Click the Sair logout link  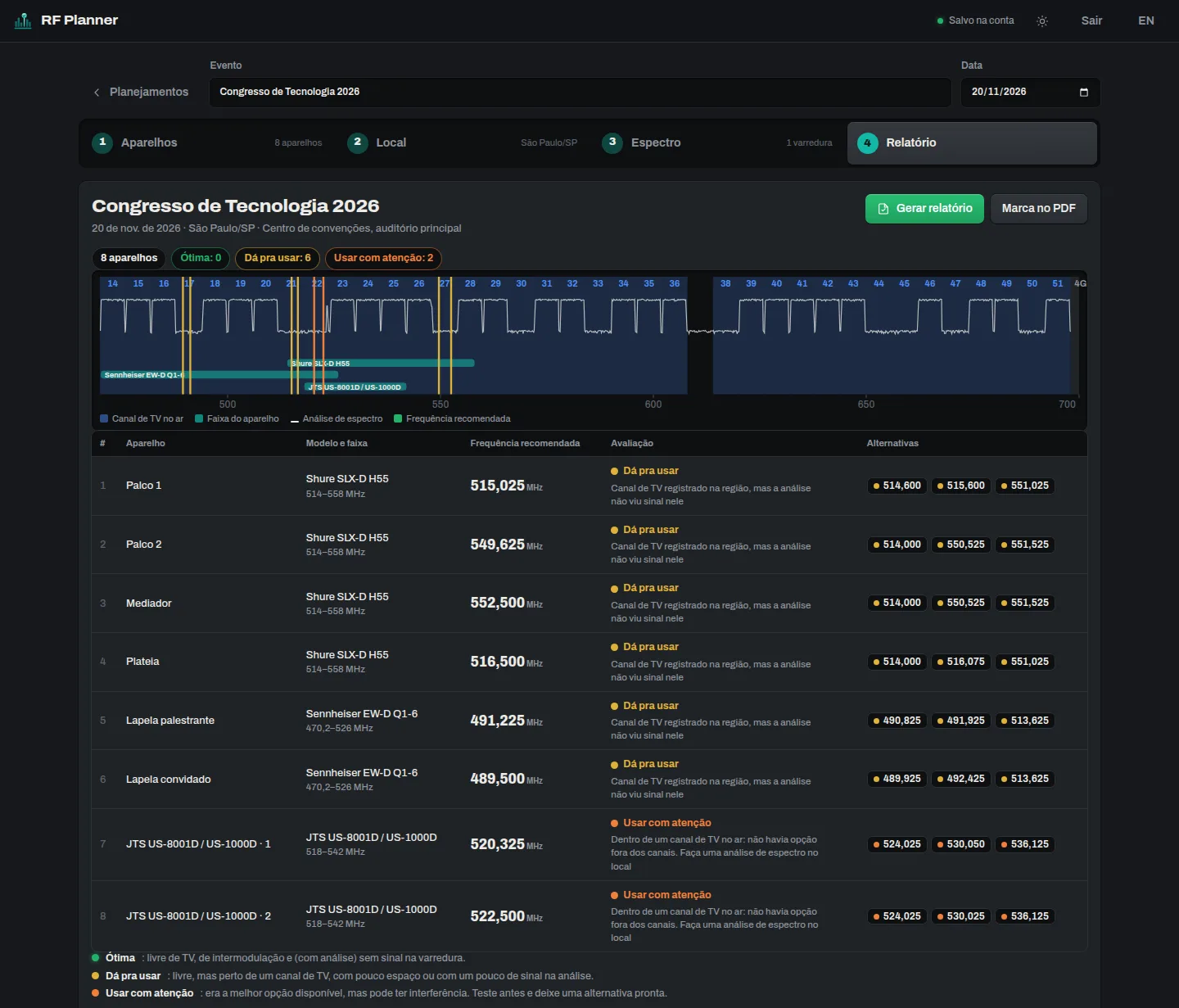(1091, 21)
